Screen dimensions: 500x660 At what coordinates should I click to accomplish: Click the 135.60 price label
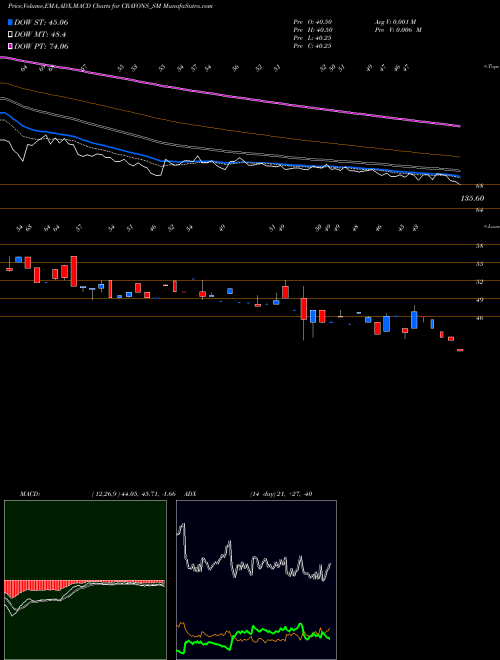click(472, 198)
